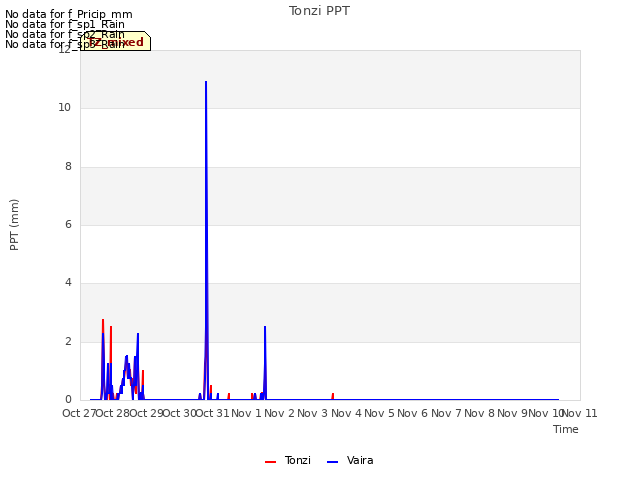Click the red Tonzi legend color swatch
Viewport: 640px width, 480px height.
pyautogui.click(x=271, y=462)
